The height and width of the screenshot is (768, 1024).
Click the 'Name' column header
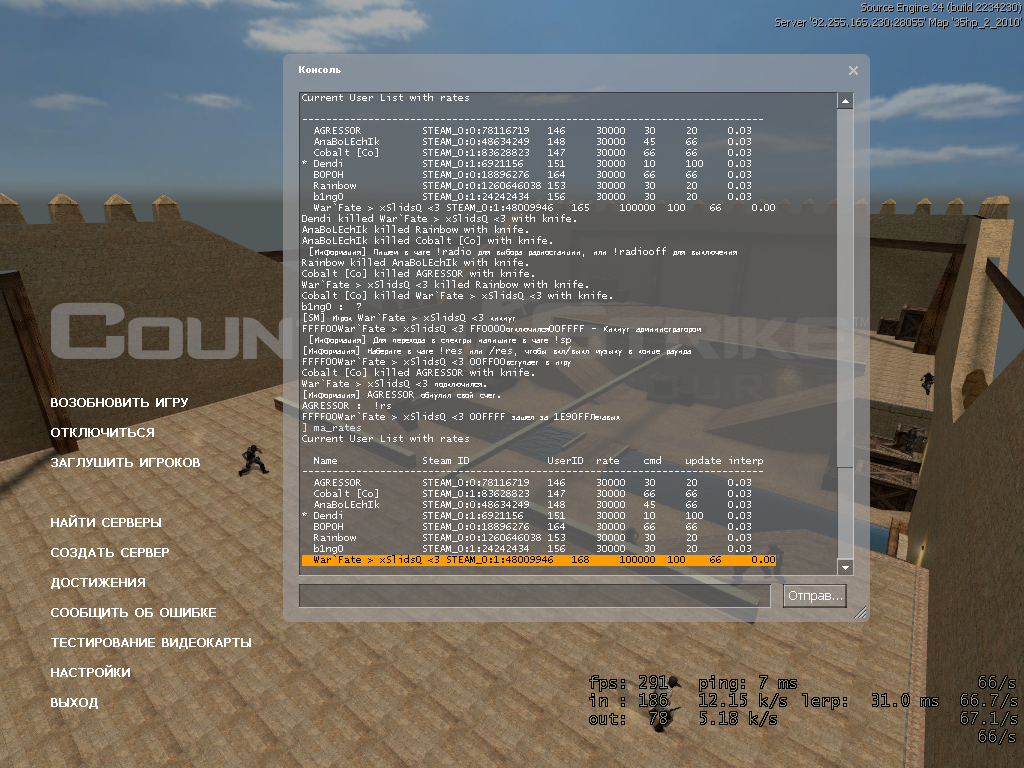pos(325,461)
